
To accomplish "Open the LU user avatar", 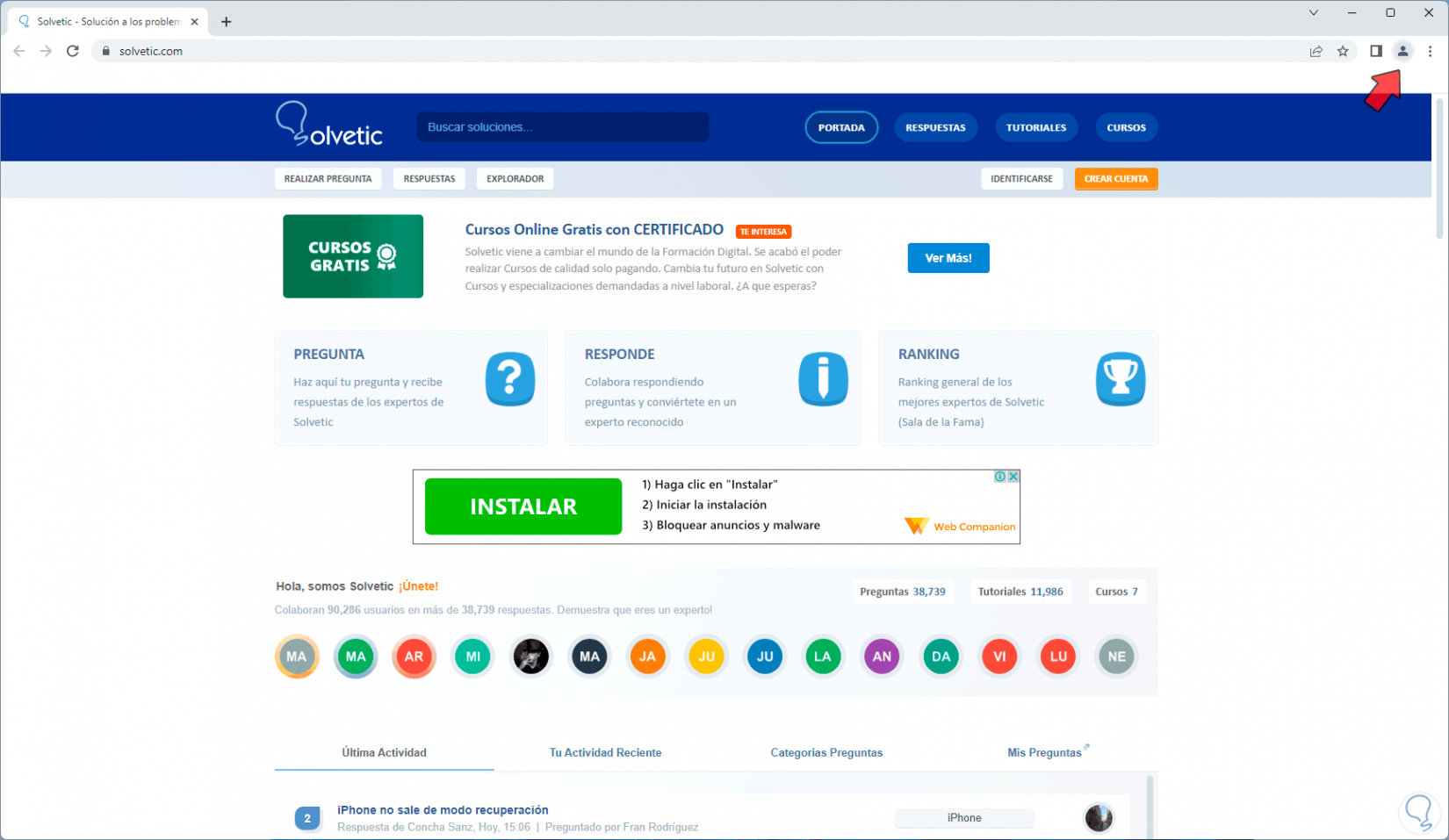I will pos(1058,657).
